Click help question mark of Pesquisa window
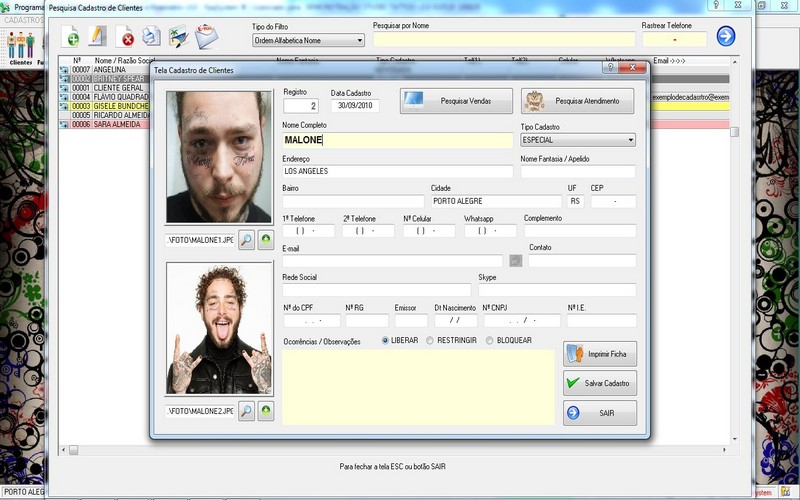 716,5
